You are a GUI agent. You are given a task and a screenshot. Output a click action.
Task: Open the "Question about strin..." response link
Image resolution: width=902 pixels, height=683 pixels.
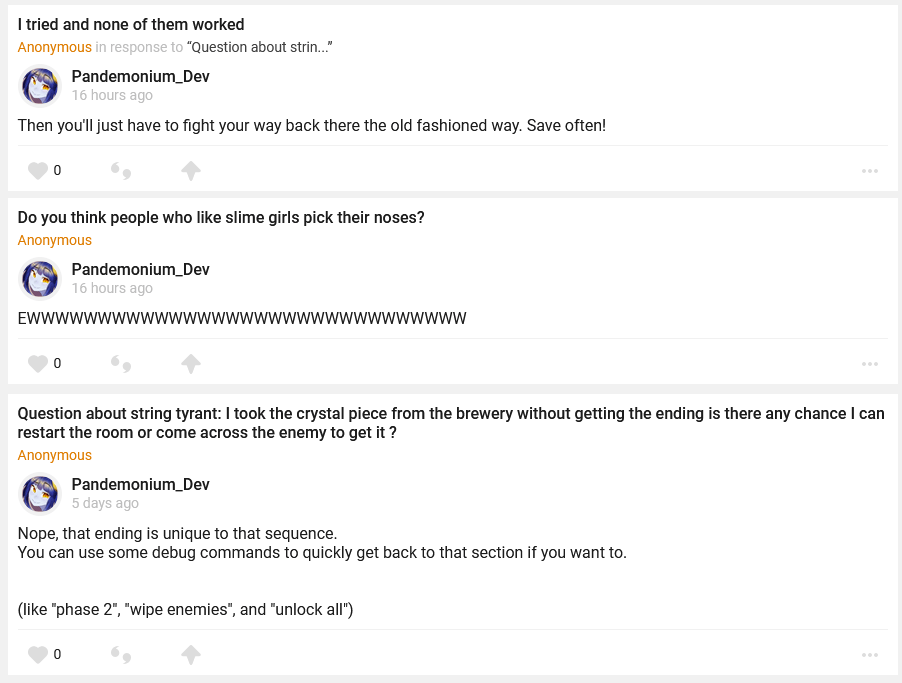coord(260,47)
